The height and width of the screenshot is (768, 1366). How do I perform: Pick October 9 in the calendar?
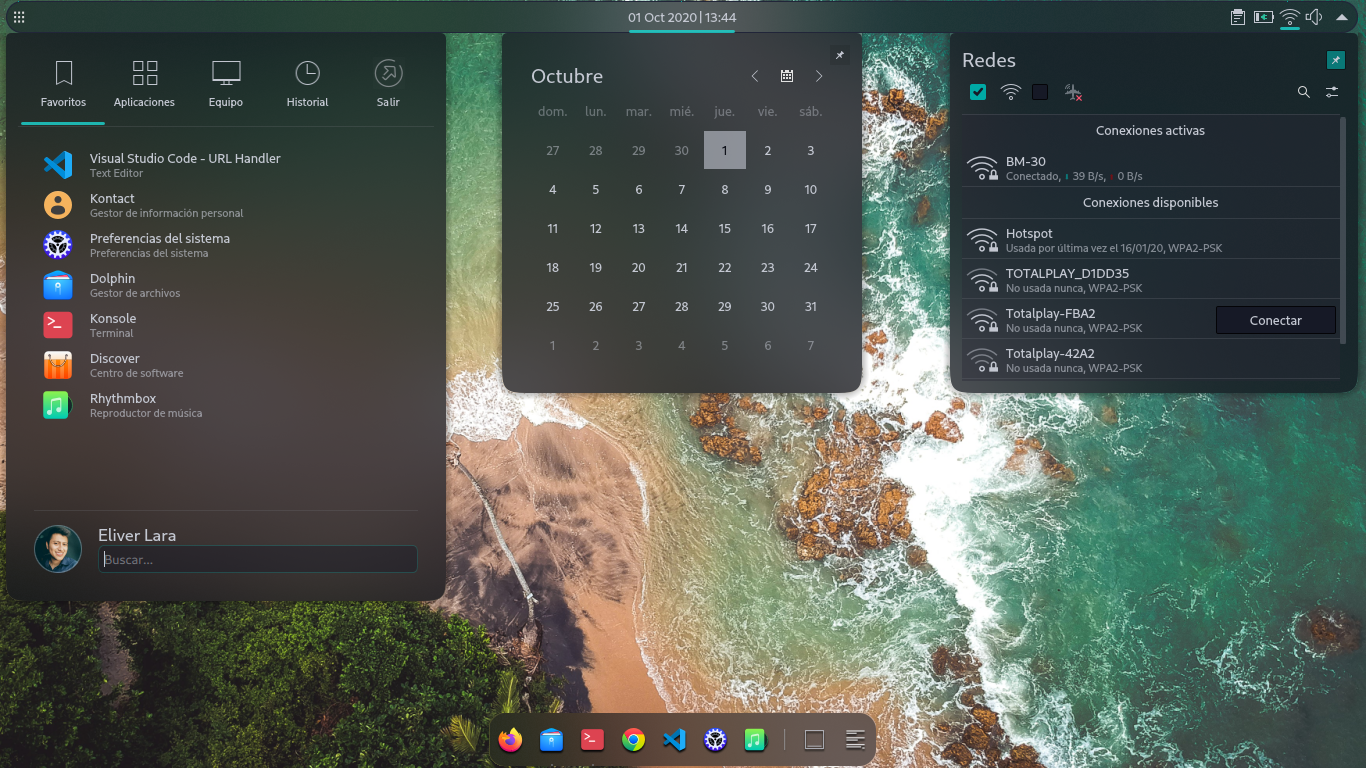[768, 189]
